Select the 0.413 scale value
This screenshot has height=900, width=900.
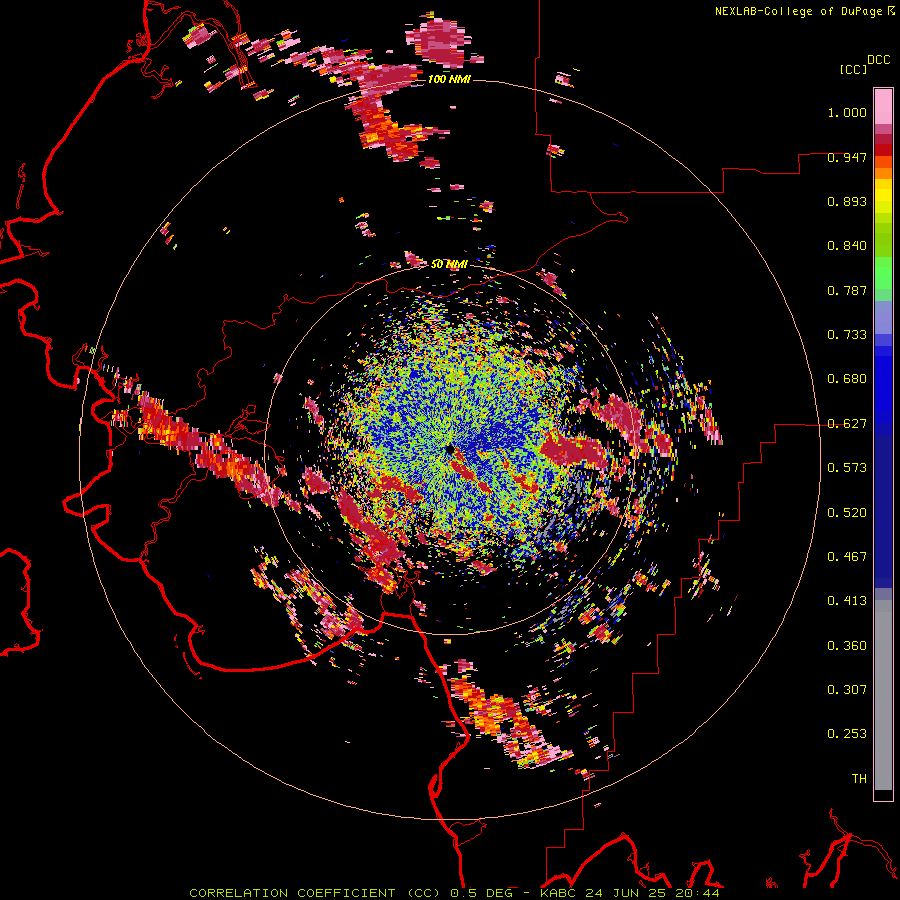[x=847, y=601]
